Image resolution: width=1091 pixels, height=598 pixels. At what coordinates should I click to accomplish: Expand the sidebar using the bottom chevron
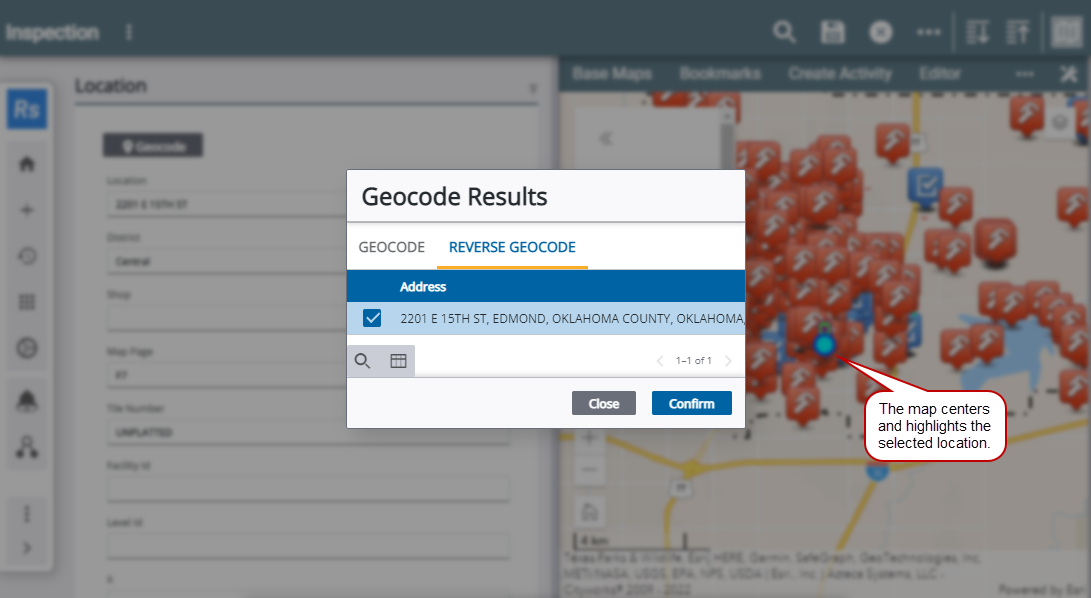[x=27, y=547]
